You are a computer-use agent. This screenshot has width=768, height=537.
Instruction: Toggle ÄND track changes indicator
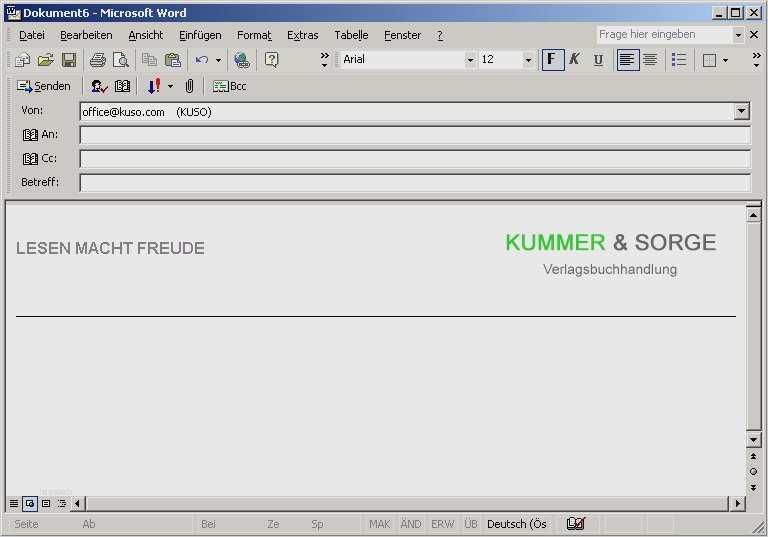(x=410, y=524)
